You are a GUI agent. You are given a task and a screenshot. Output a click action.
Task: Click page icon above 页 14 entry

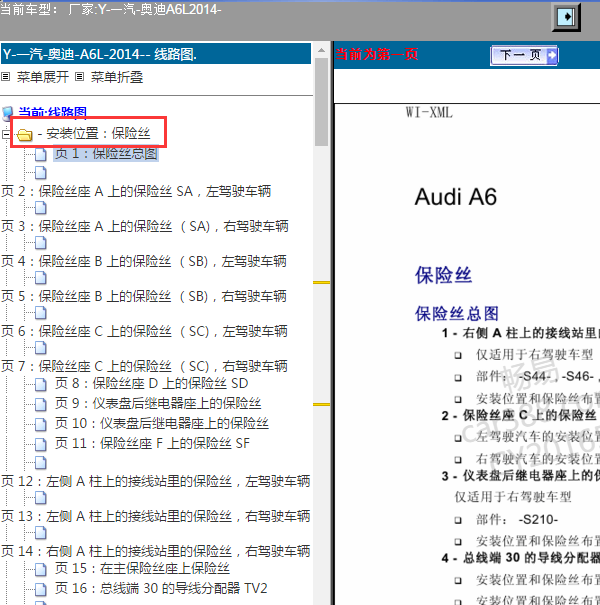pos(41,533)
